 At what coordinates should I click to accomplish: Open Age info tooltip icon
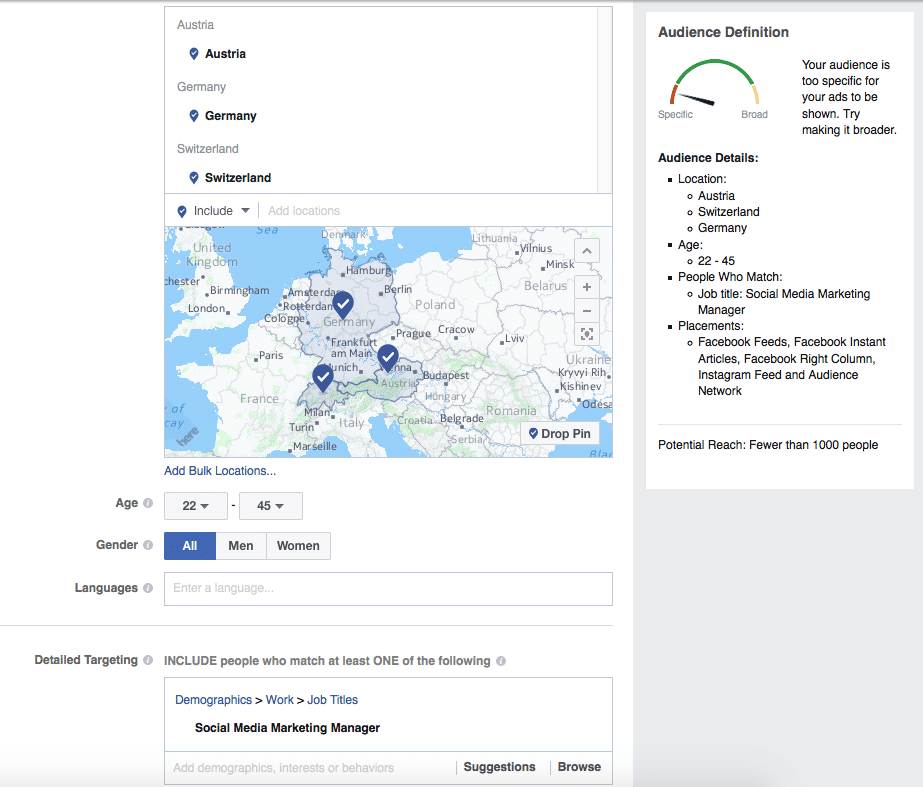point(148,503)
